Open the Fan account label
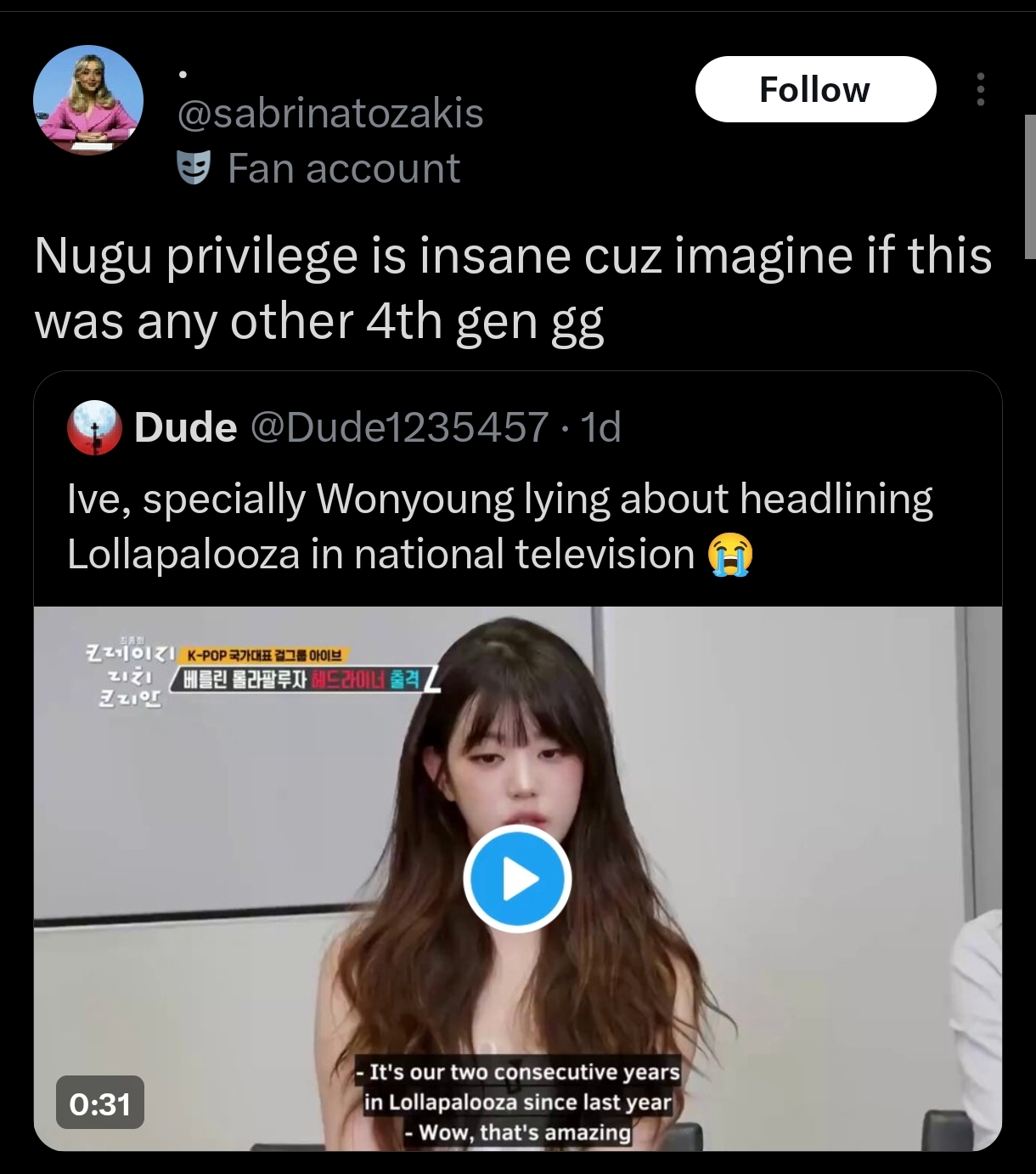Image resolution: width=1036 pixels, height=1174 pixels. pyautogui.click(x=344, y=168)
